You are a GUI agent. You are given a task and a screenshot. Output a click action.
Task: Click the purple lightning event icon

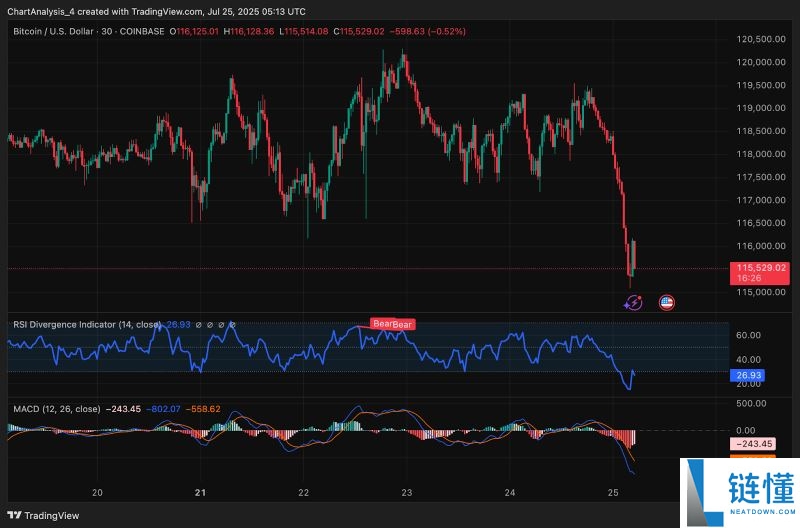633,301
